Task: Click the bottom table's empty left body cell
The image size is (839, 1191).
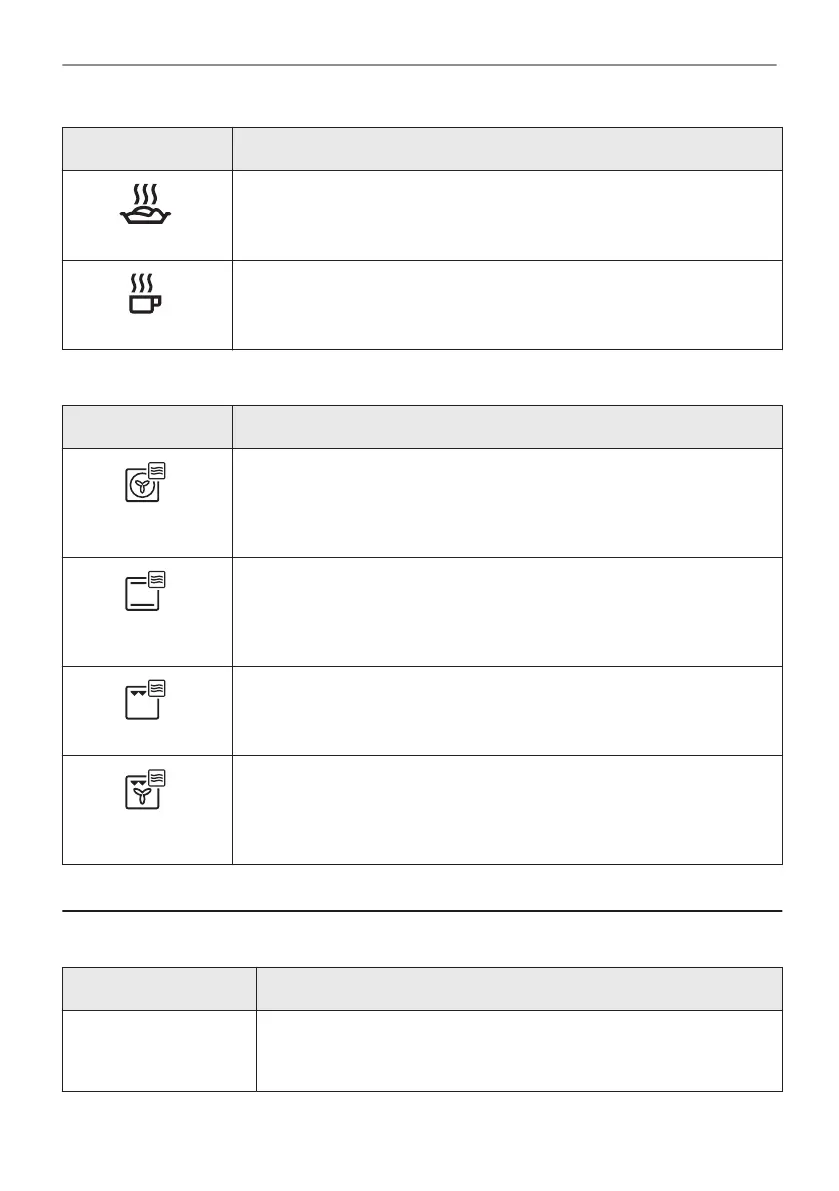Action: click(x=159, y=1050)
